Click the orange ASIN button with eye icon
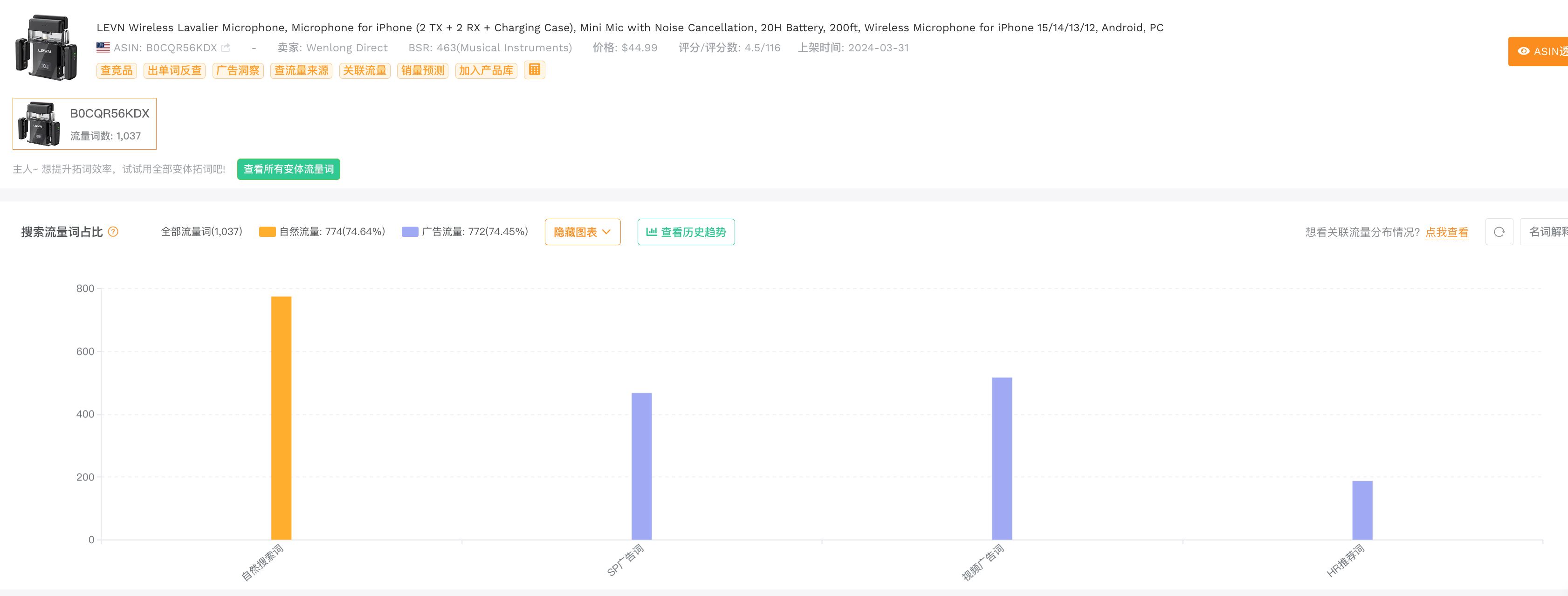 (x=1538, y=52)
